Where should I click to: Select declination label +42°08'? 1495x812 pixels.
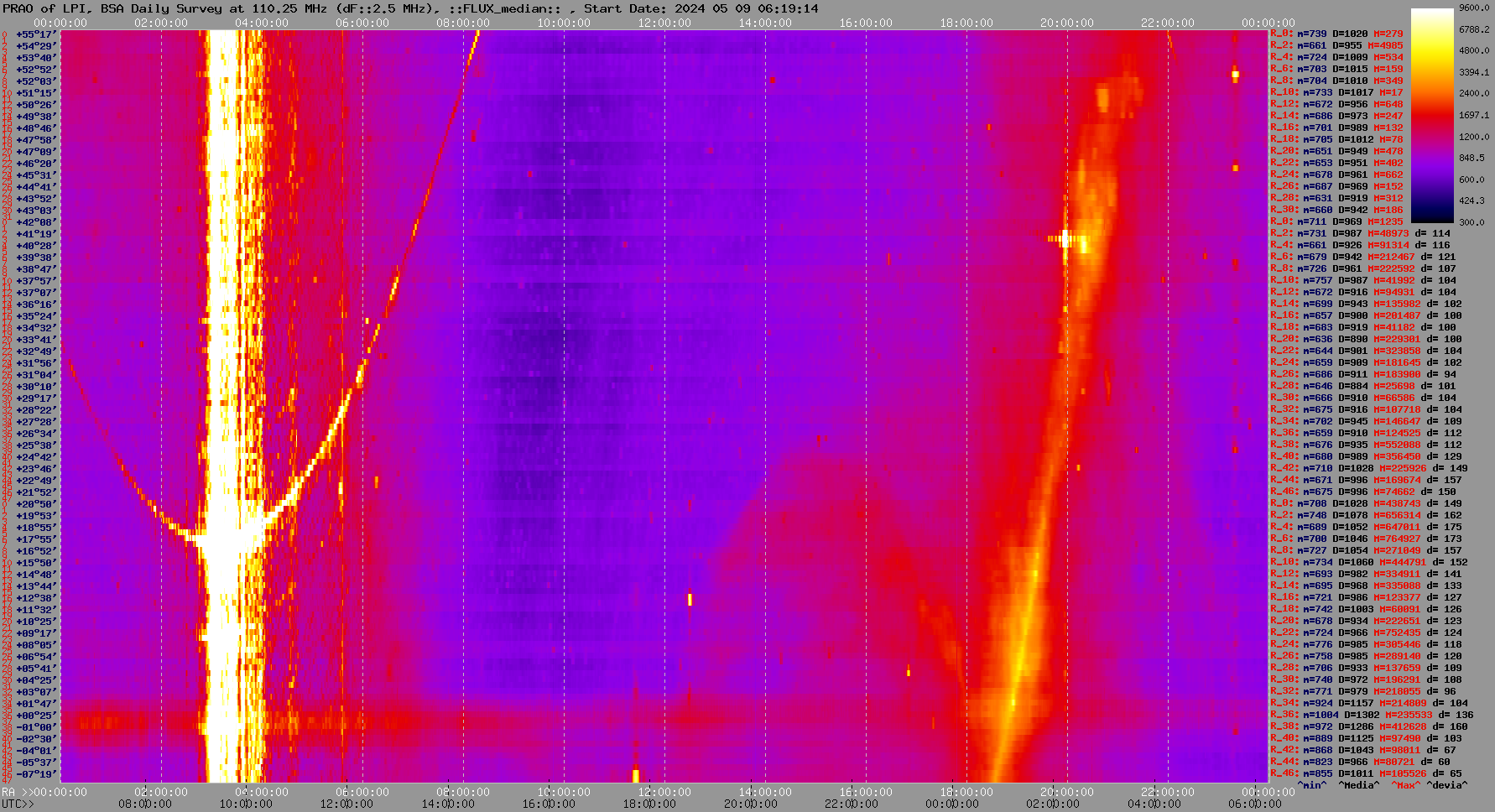36,222
